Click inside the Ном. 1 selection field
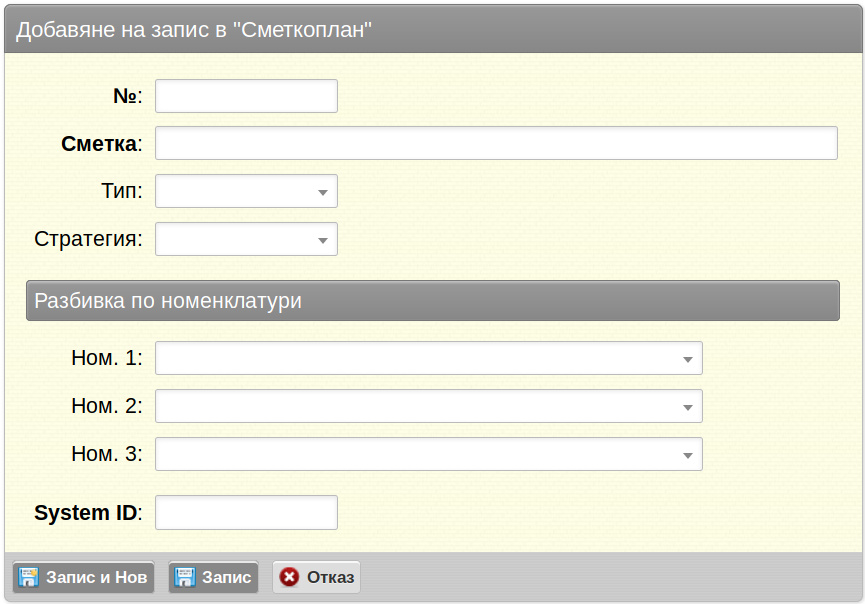865x604 pixels. pos(429,358)
